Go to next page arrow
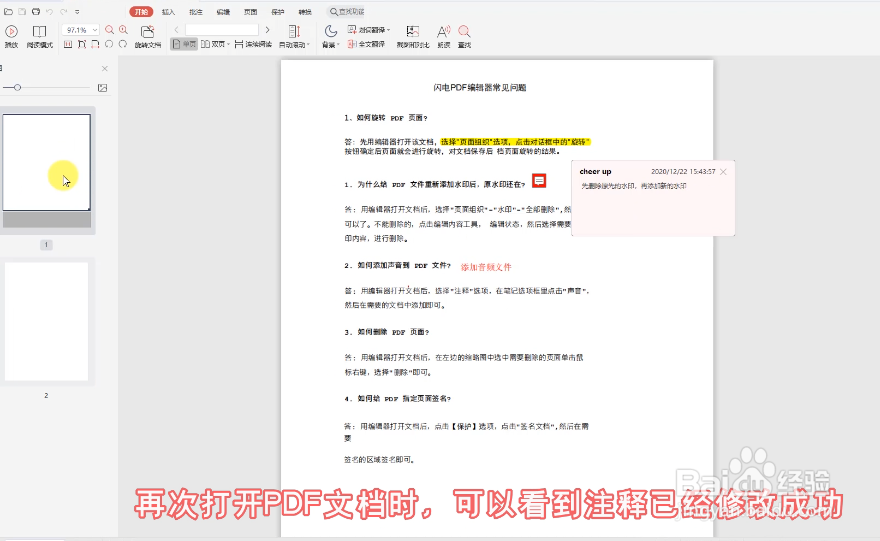Screen dimensions: 880x541 267,30
